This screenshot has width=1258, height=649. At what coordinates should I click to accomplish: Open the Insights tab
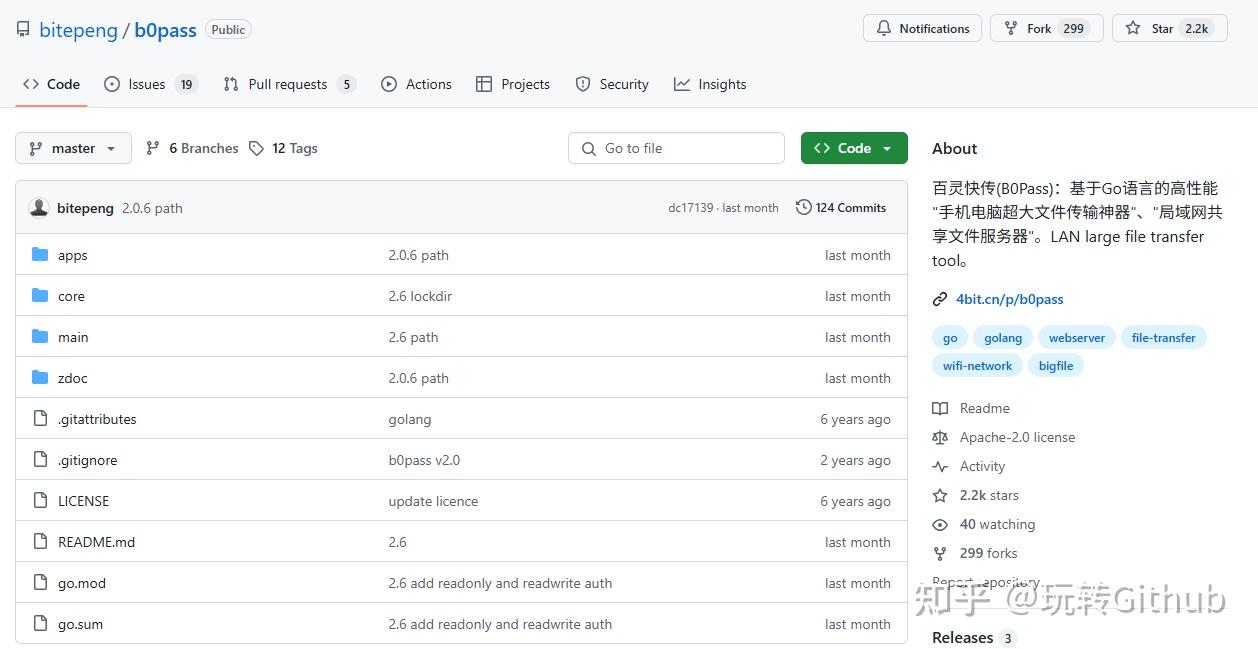tap(710, 84)
